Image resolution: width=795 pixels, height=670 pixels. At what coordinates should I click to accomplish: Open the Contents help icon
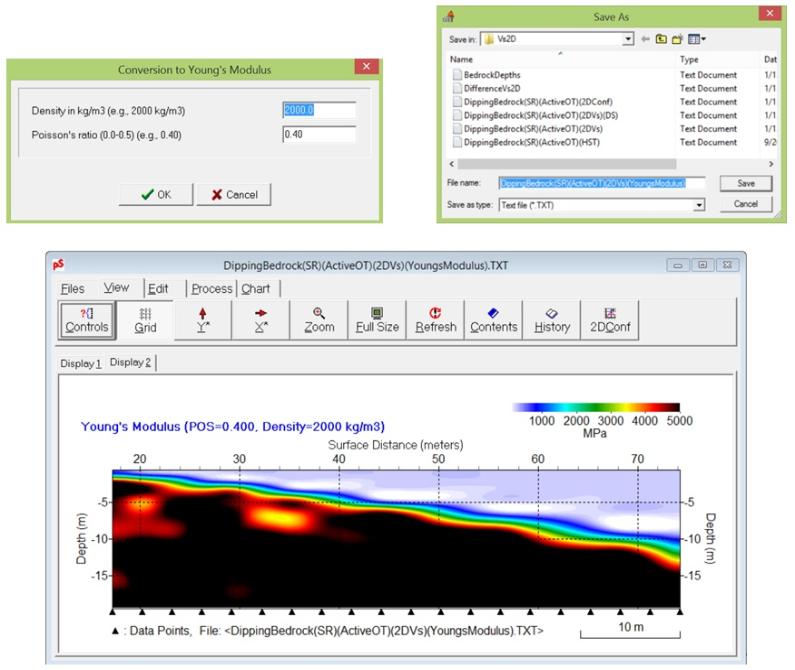pos(493,319)
